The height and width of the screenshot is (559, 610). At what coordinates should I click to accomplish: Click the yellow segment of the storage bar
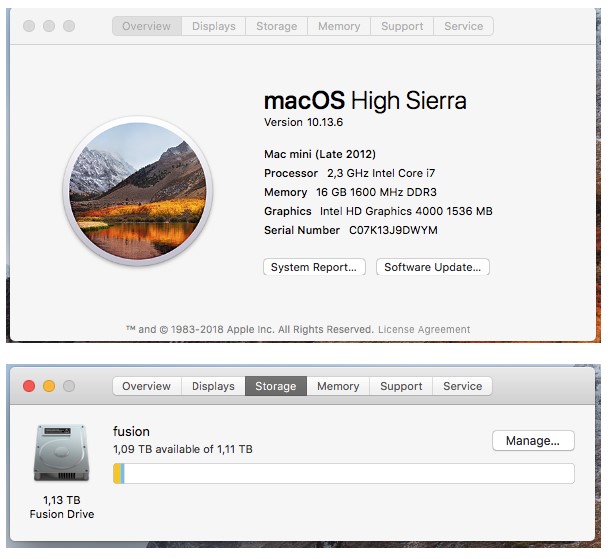(x=117, y=473)
